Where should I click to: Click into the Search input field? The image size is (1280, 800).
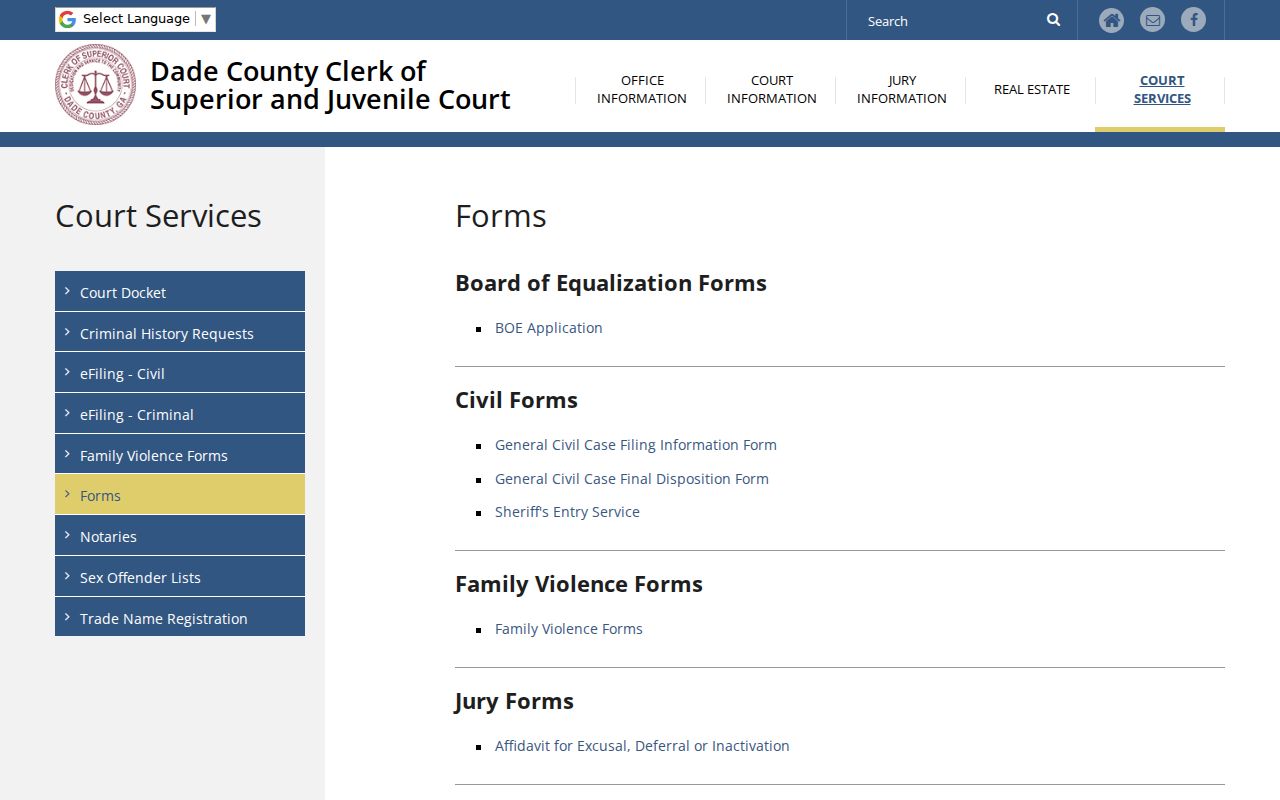(x=950, y=21)
